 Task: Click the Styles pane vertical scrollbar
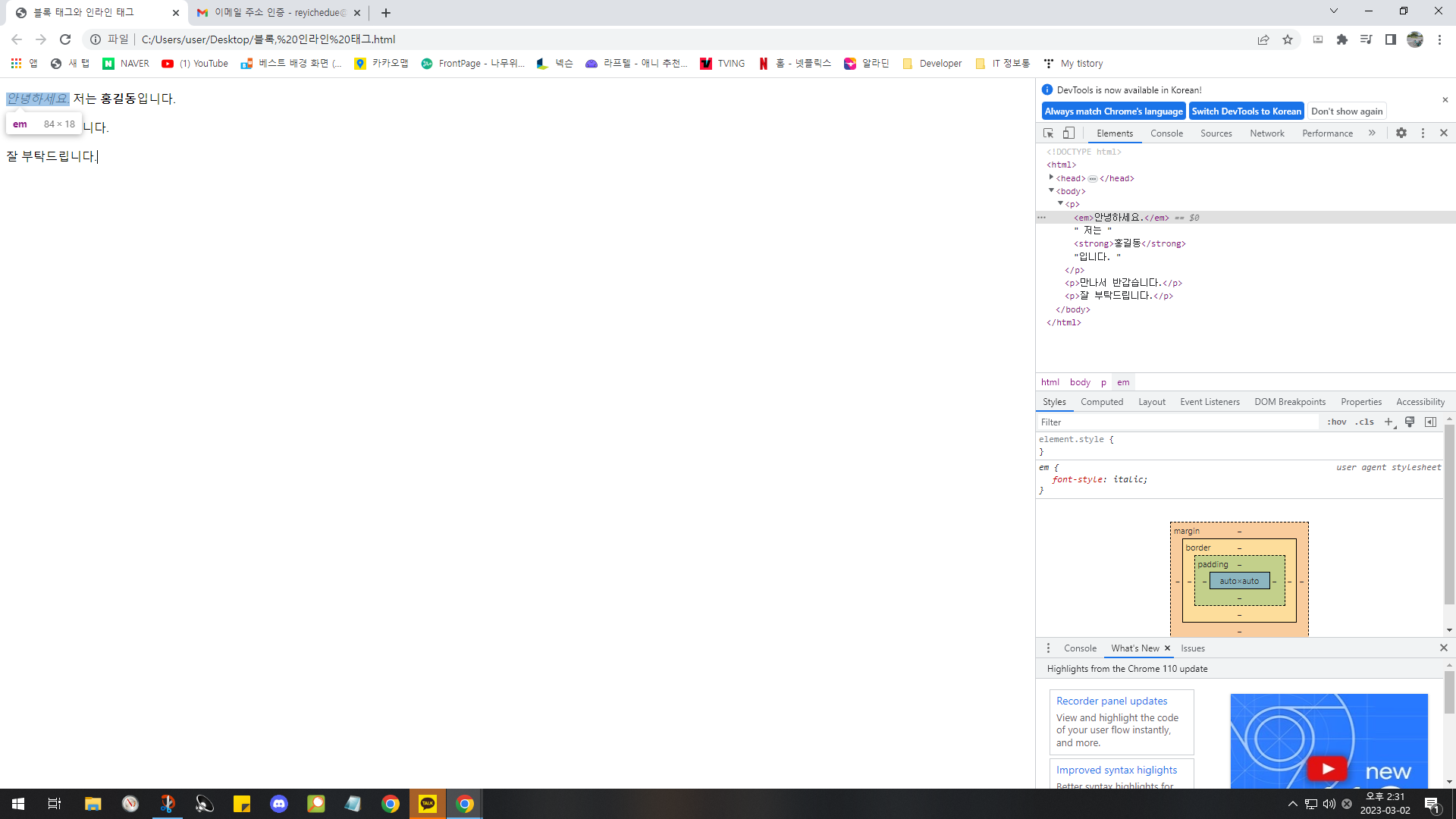point(1449,516)
